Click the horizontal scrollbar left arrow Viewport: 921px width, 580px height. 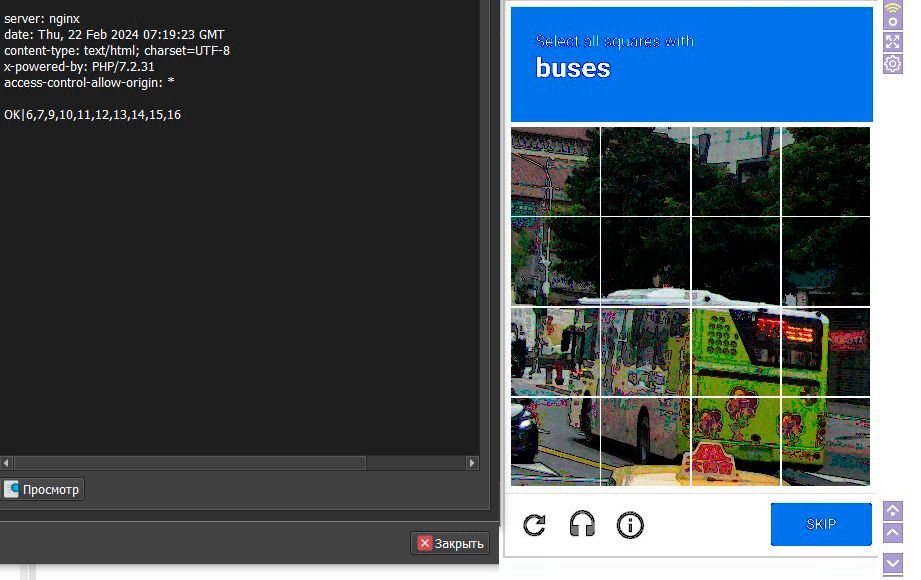(7, 463)
